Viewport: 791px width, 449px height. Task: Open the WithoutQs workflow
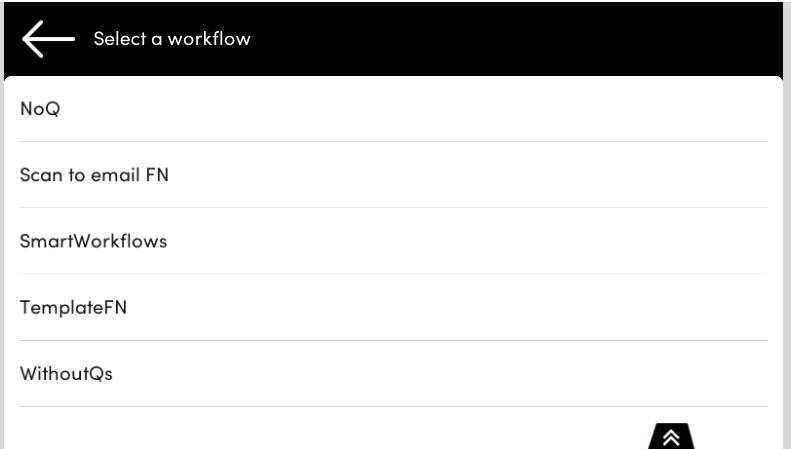[x=66, y=374]
